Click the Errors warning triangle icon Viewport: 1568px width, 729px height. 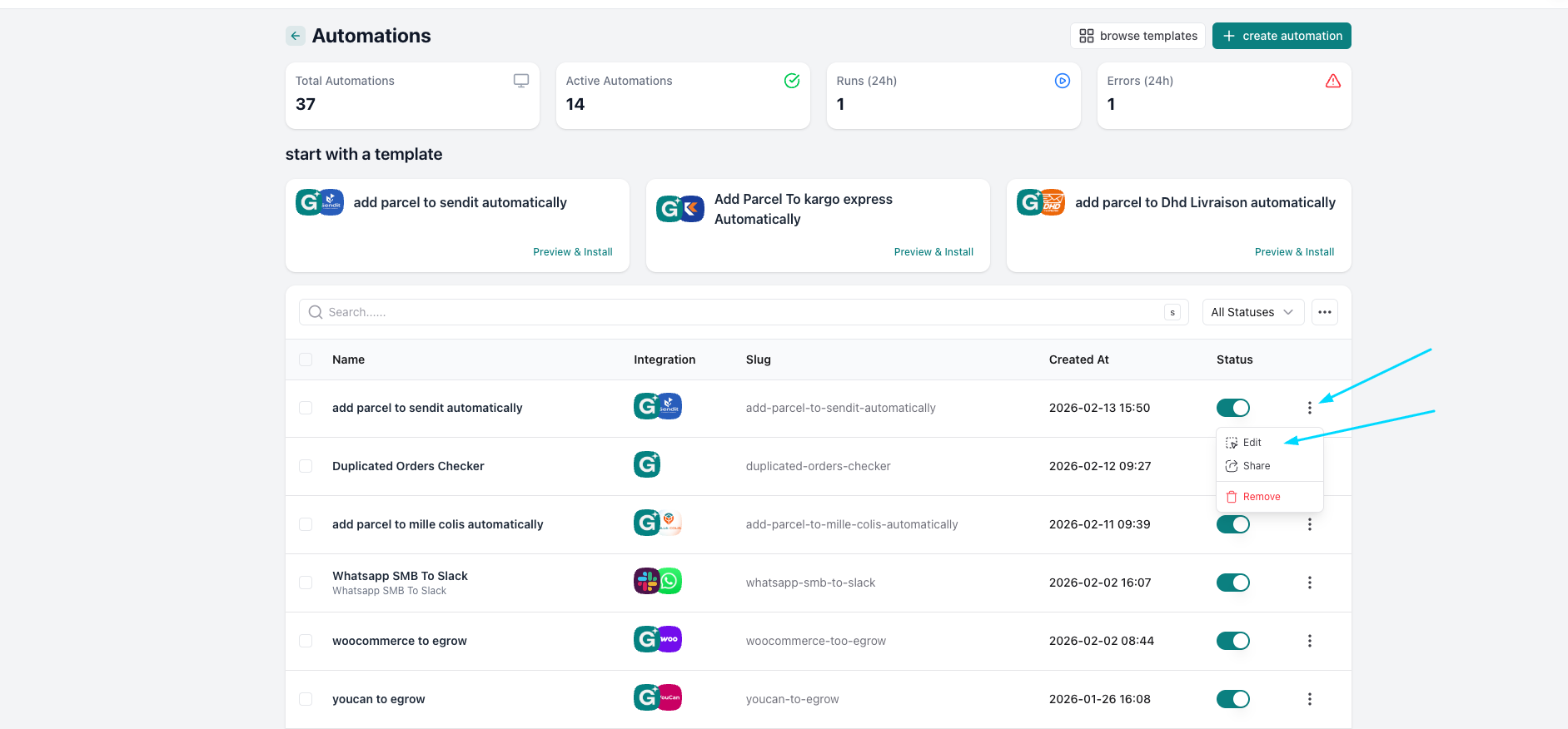[1332, 81]
